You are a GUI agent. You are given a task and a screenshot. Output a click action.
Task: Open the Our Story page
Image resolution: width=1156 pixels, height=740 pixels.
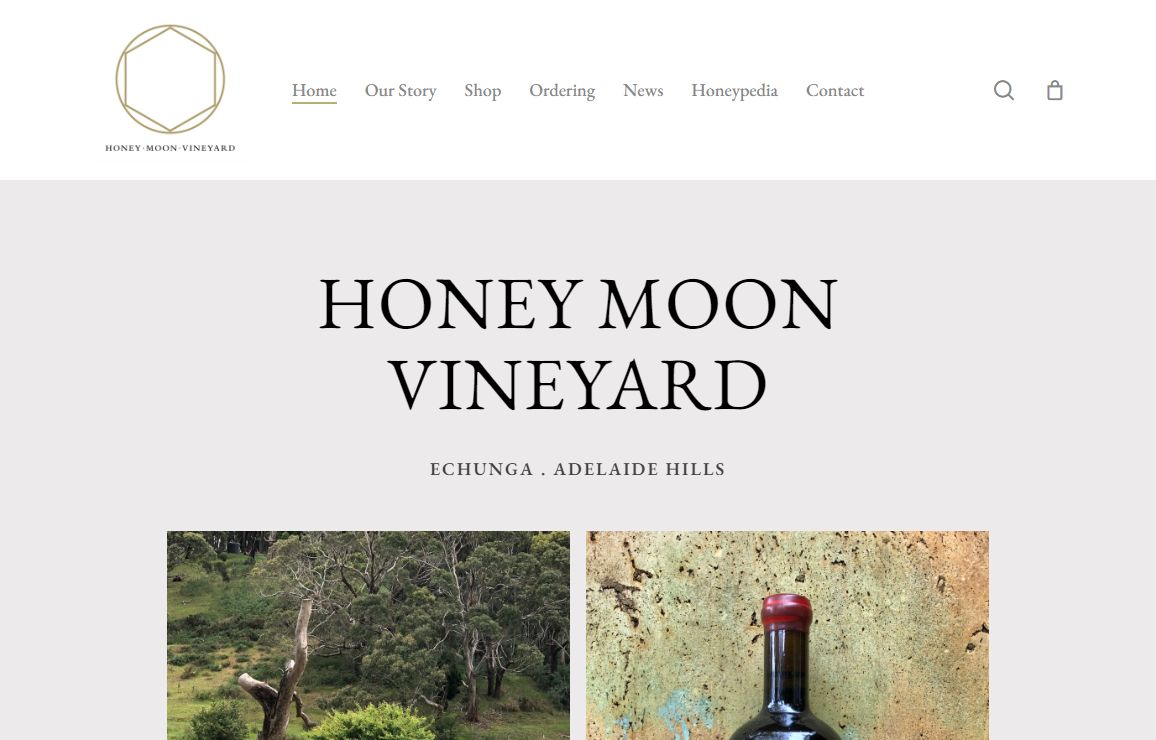[400, 90]
